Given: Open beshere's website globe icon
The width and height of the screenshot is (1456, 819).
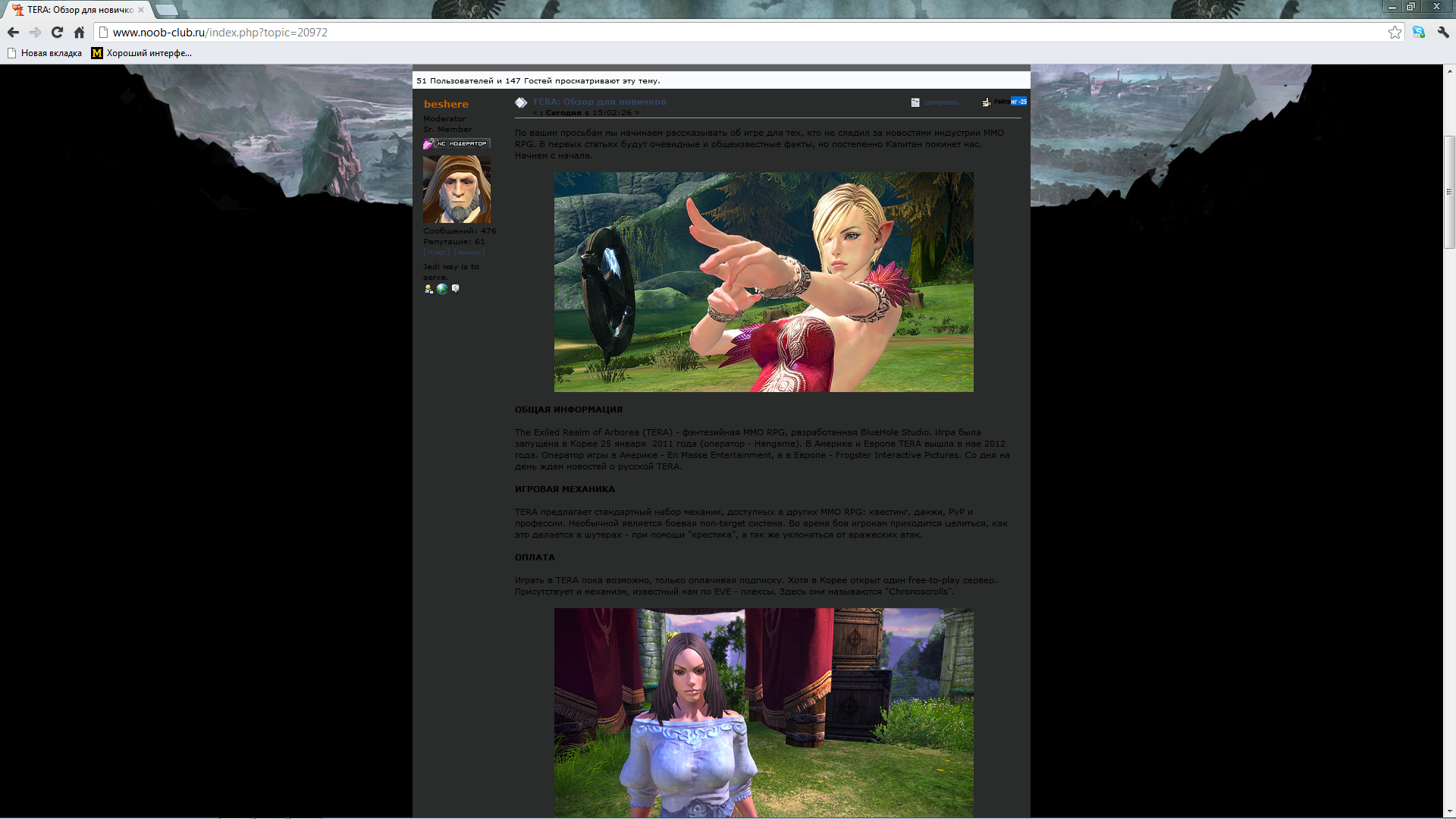Looking at the screenshot, I should [x=442, y=289].
